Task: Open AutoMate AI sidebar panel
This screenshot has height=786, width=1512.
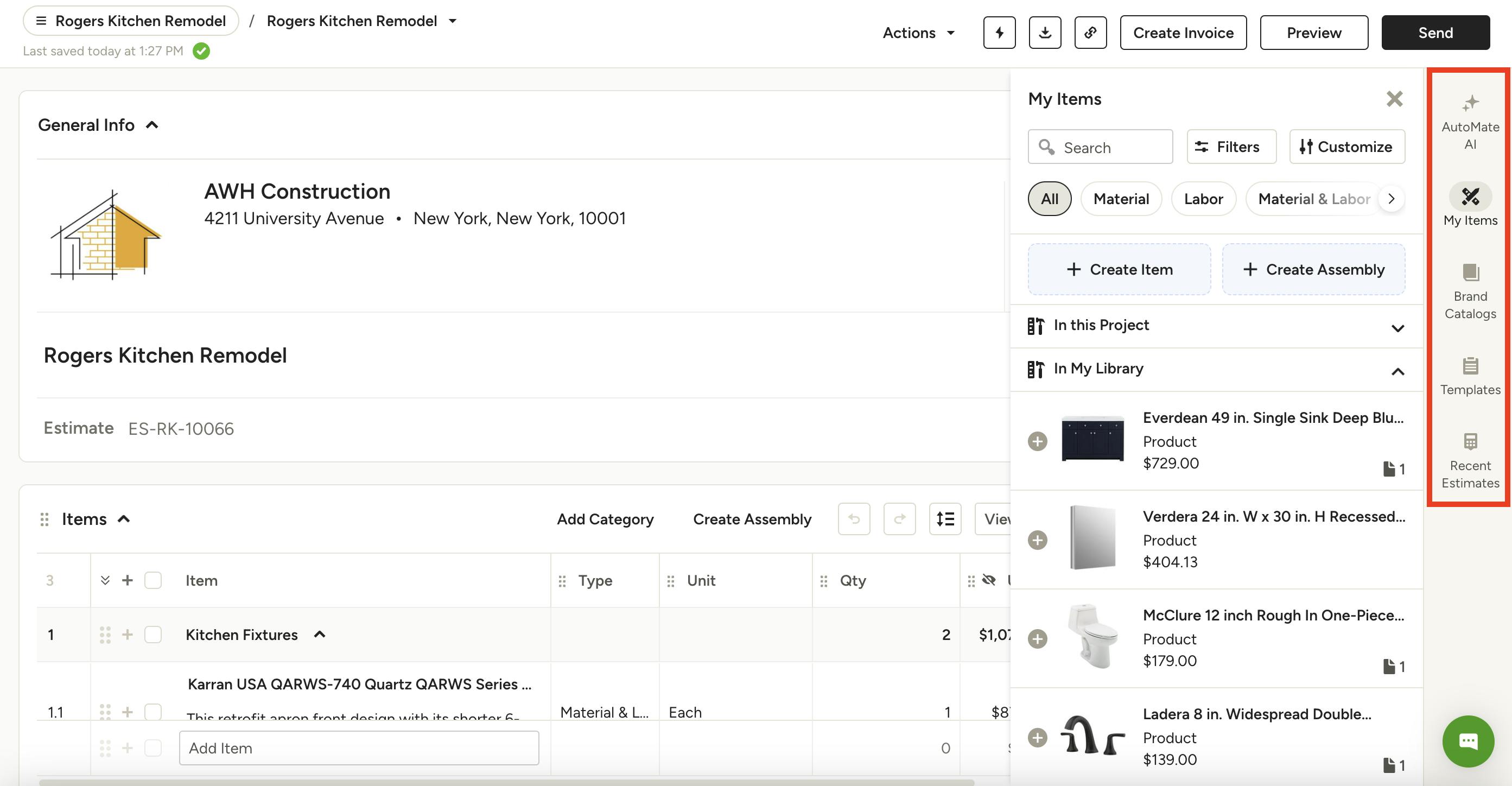Action: [1470, 122]
